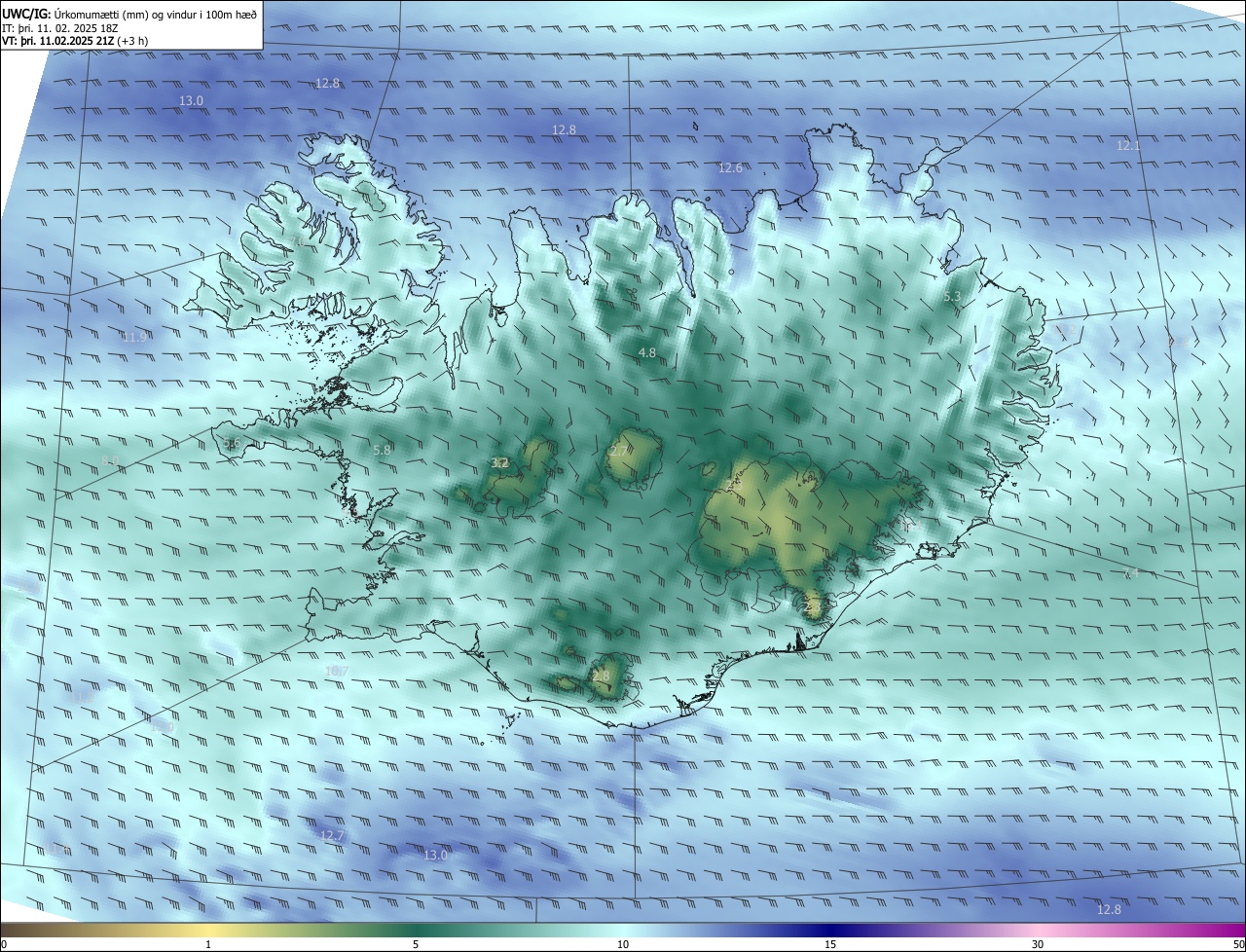Click the 5.8 value in western Iceland
Image resolution: width=1246 pixels, height=952 pixels.
382,450
